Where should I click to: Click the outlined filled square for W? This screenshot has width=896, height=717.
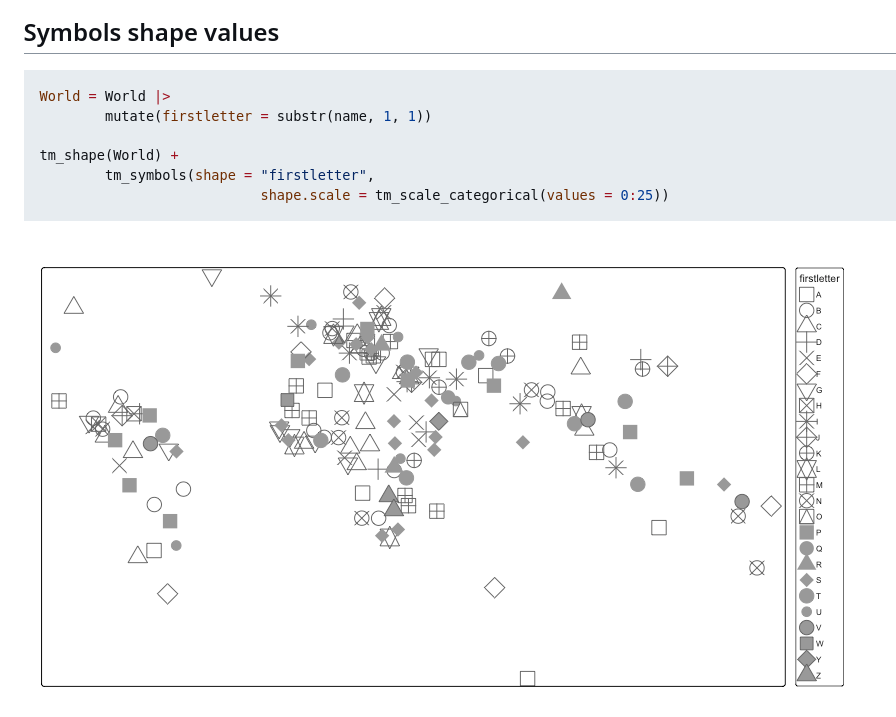[806, 643]
